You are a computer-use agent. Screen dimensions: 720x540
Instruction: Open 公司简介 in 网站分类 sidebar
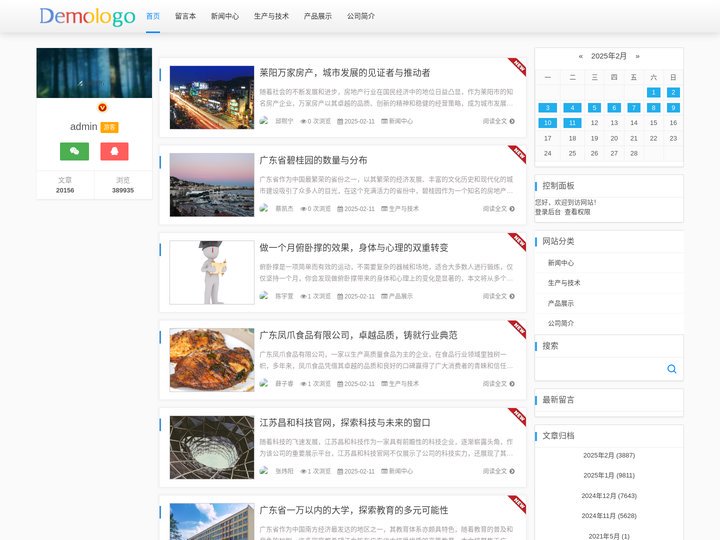click(x=561, y=323)
